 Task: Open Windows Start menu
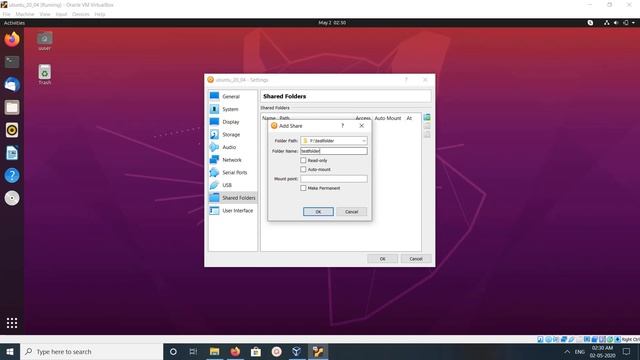[x=10, y=351]
